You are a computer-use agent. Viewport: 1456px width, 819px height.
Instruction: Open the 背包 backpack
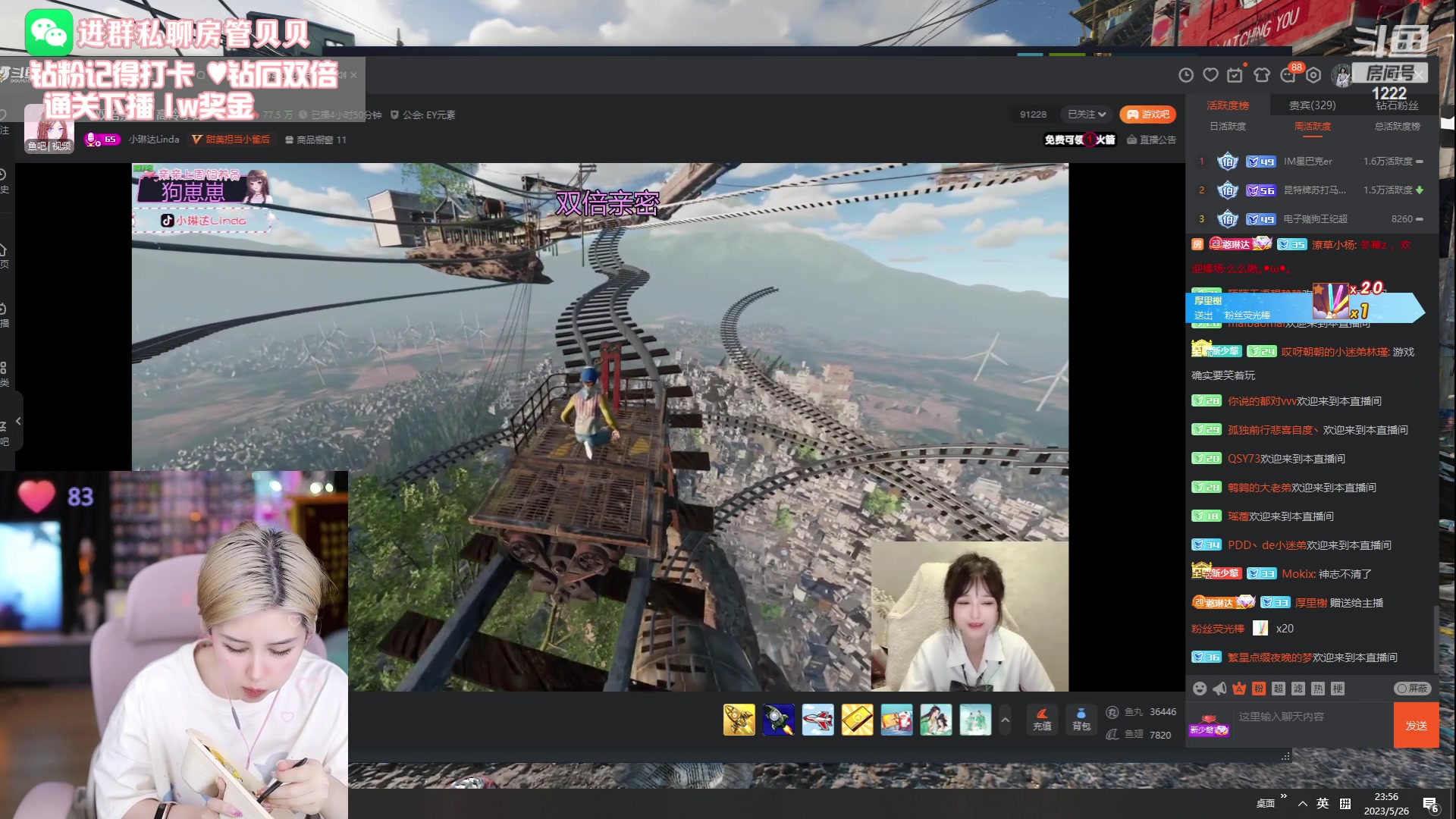pyautogui.click(x=1081, y=720)
